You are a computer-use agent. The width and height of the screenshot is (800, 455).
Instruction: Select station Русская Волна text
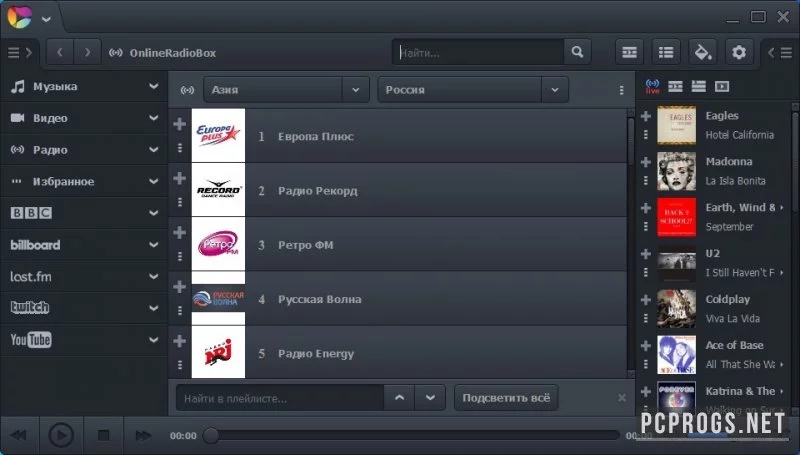point(319,299)
